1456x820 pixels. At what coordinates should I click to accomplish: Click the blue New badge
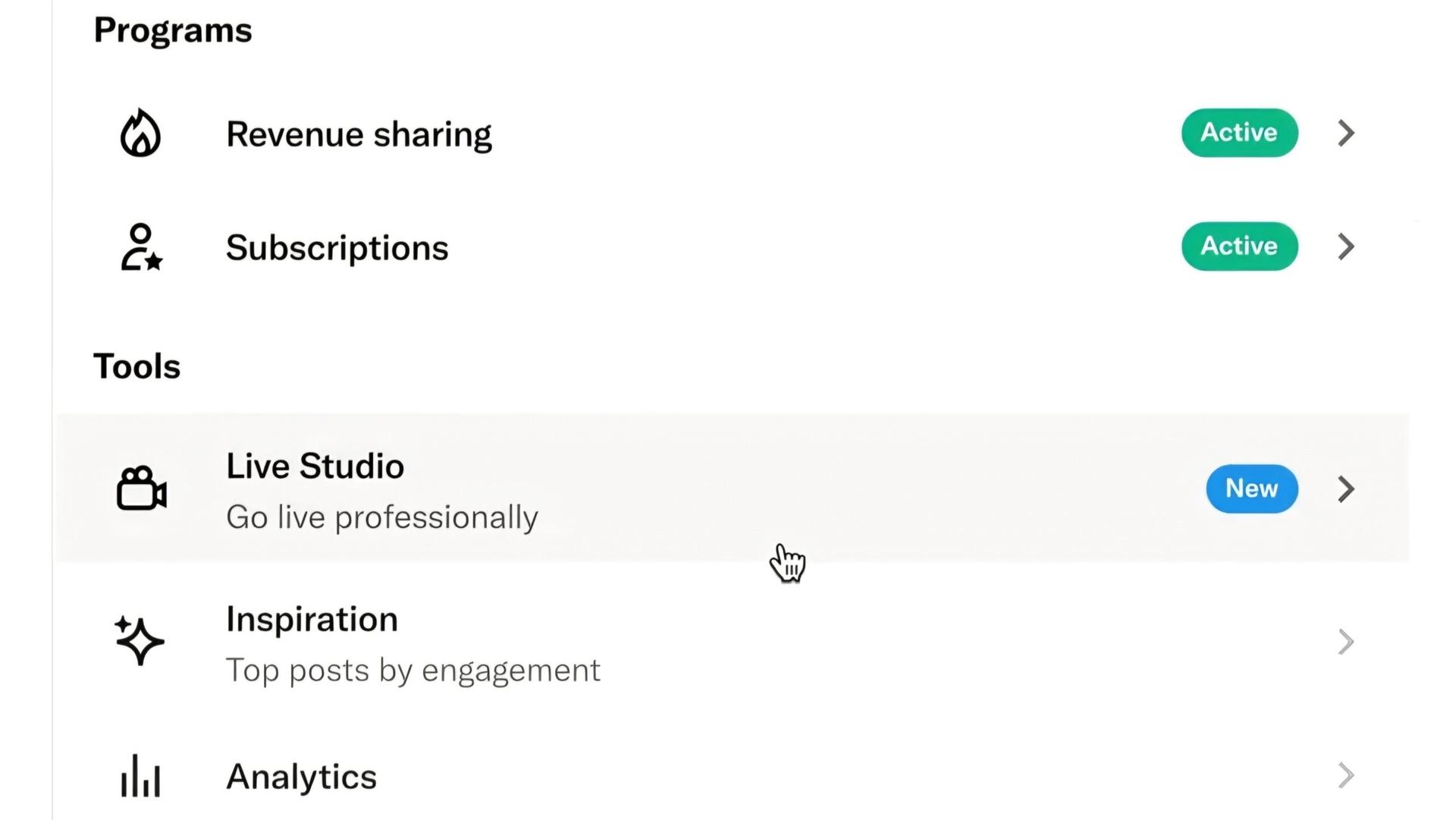click(1252, 489)
